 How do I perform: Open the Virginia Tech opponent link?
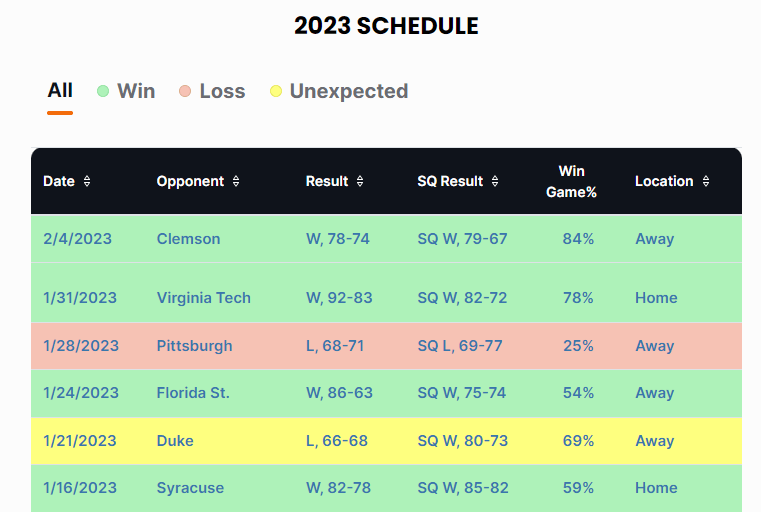click(203, 298)
